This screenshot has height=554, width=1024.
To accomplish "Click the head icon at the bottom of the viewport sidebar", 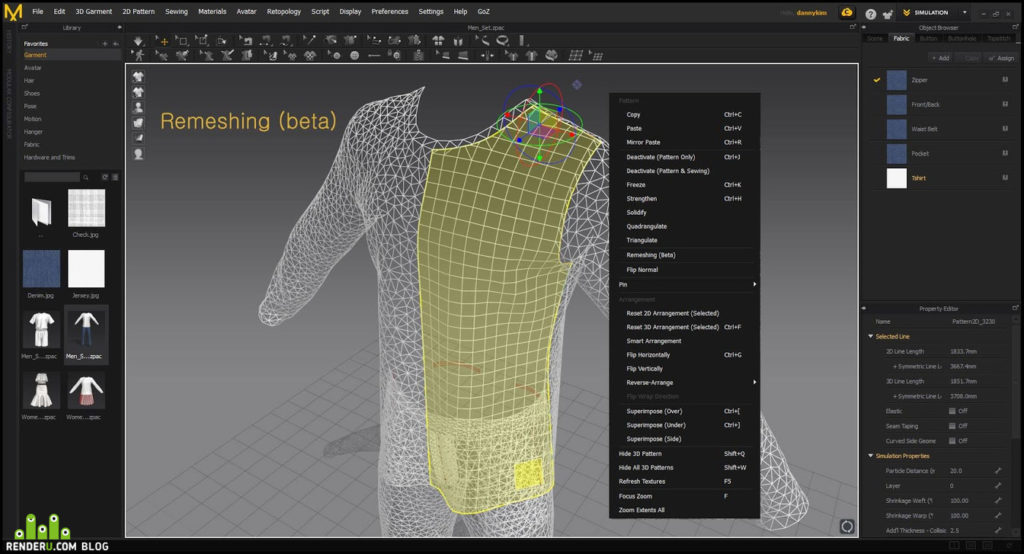I will (x=138, y=154).
